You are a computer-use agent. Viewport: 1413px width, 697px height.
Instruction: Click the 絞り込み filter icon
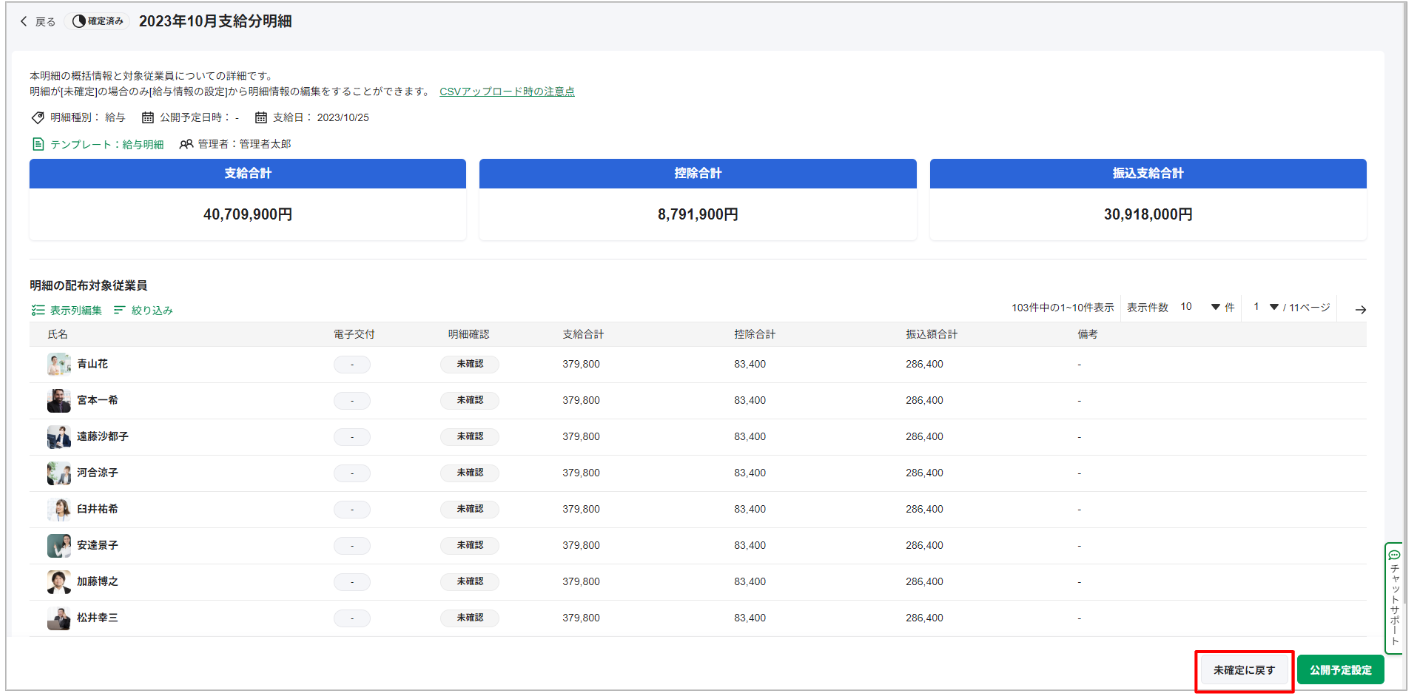(120, 311)
